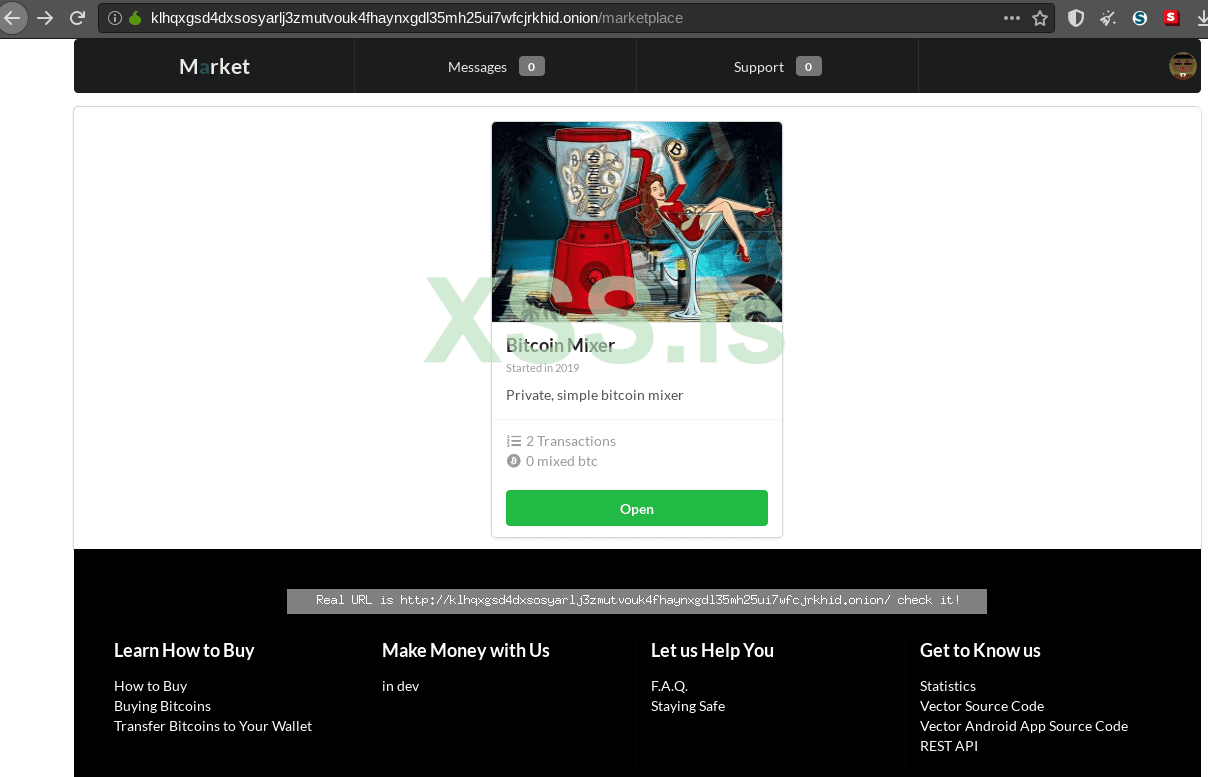Reload the page with refresh icon

click(x=77, y=18)
